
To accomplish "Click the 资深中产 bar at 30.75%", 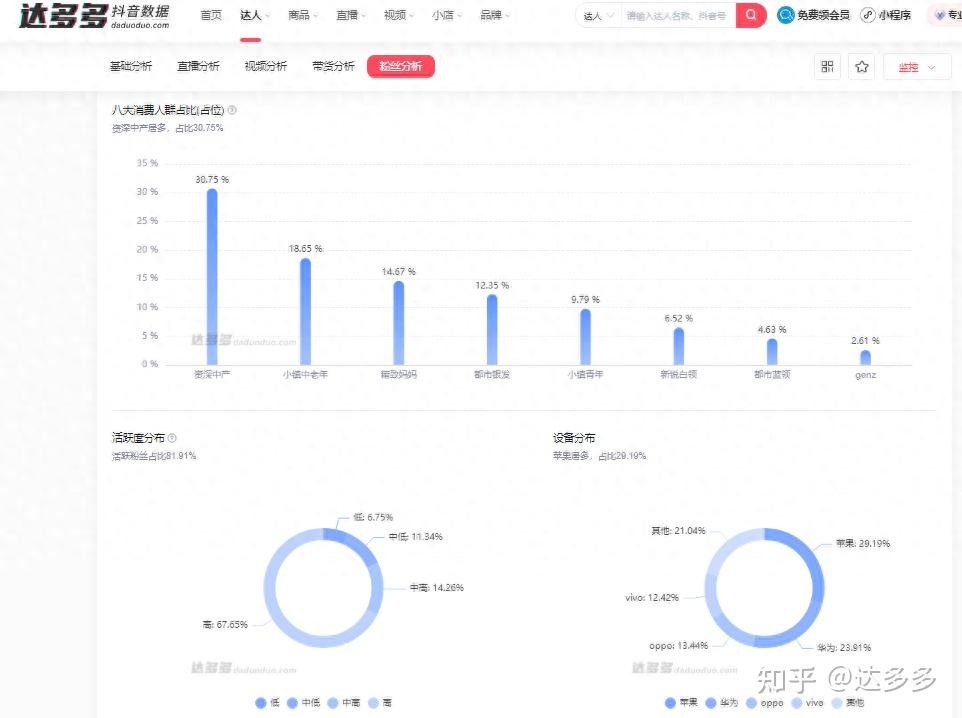I will click(212, 277).
